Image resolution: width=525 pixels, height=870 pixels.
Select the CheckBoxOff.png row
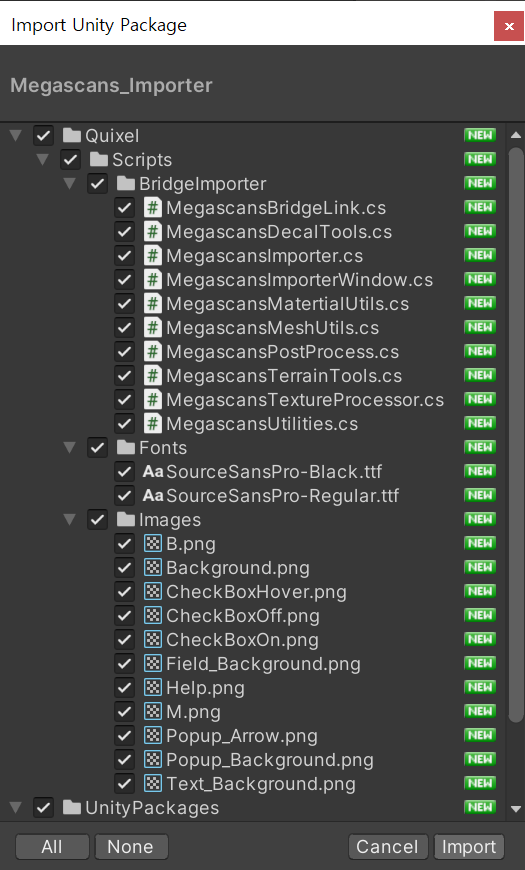[x=253, y=616]
